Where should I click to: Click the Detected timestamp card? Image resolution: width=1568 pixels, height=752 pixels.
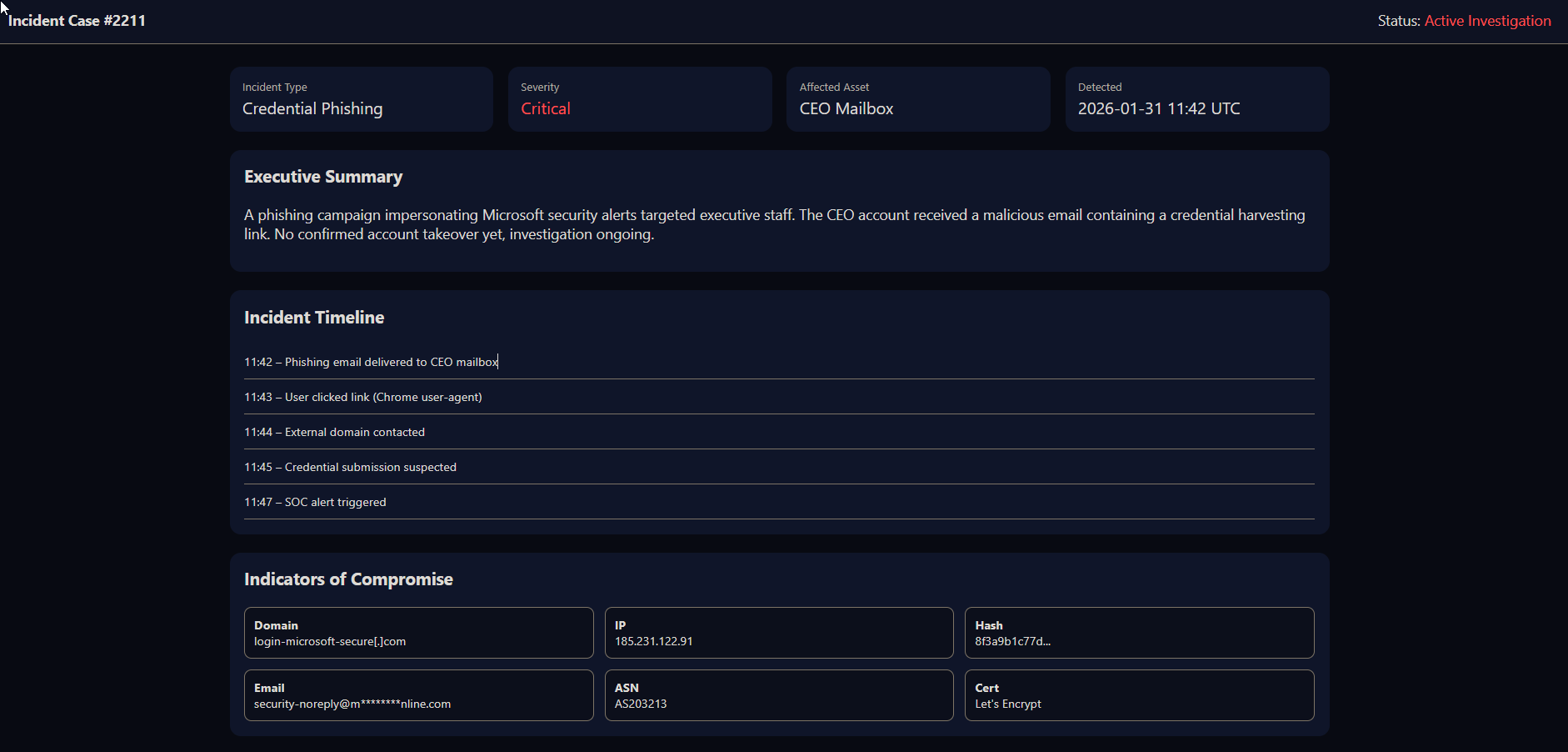pyautogui.click(x=1196, y=99)
